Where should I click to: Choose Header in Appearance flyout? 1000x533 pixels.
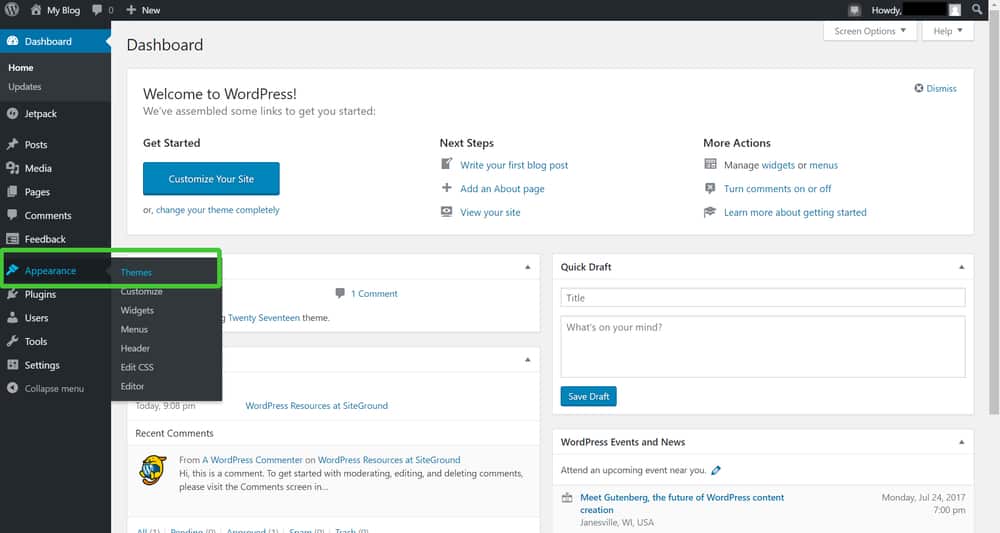(x=135, y=348)
